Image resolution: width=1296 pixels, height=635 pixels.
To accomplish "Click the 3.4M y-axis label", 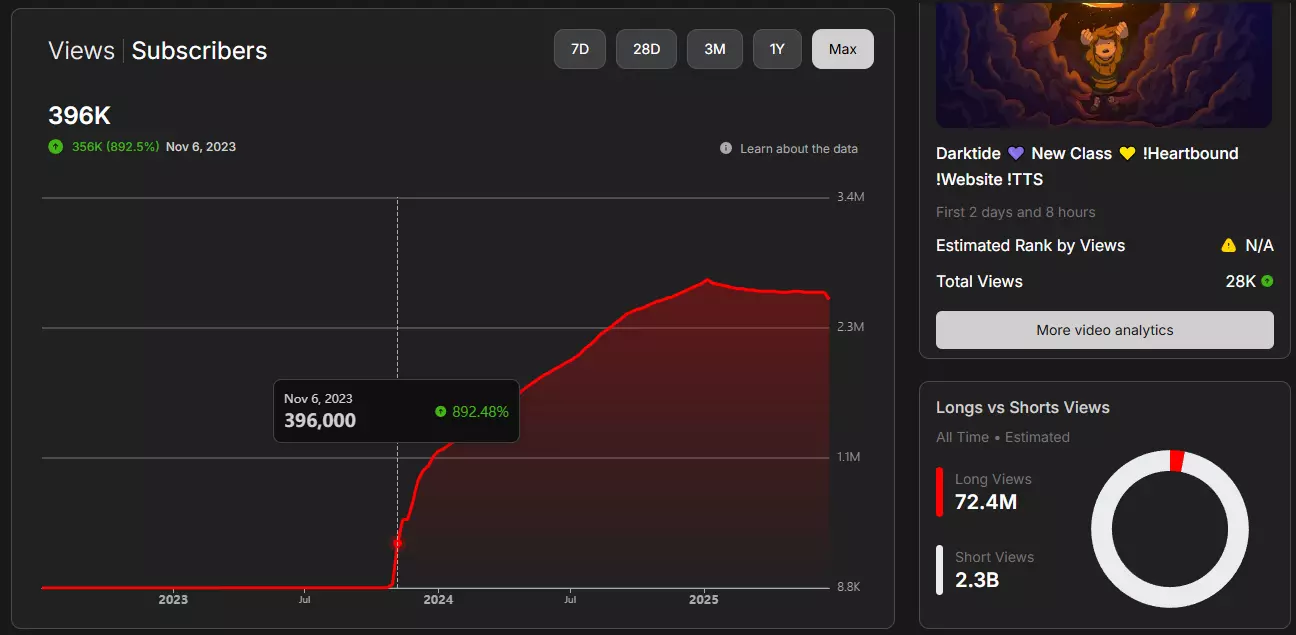I will click(x=850, y=197).
